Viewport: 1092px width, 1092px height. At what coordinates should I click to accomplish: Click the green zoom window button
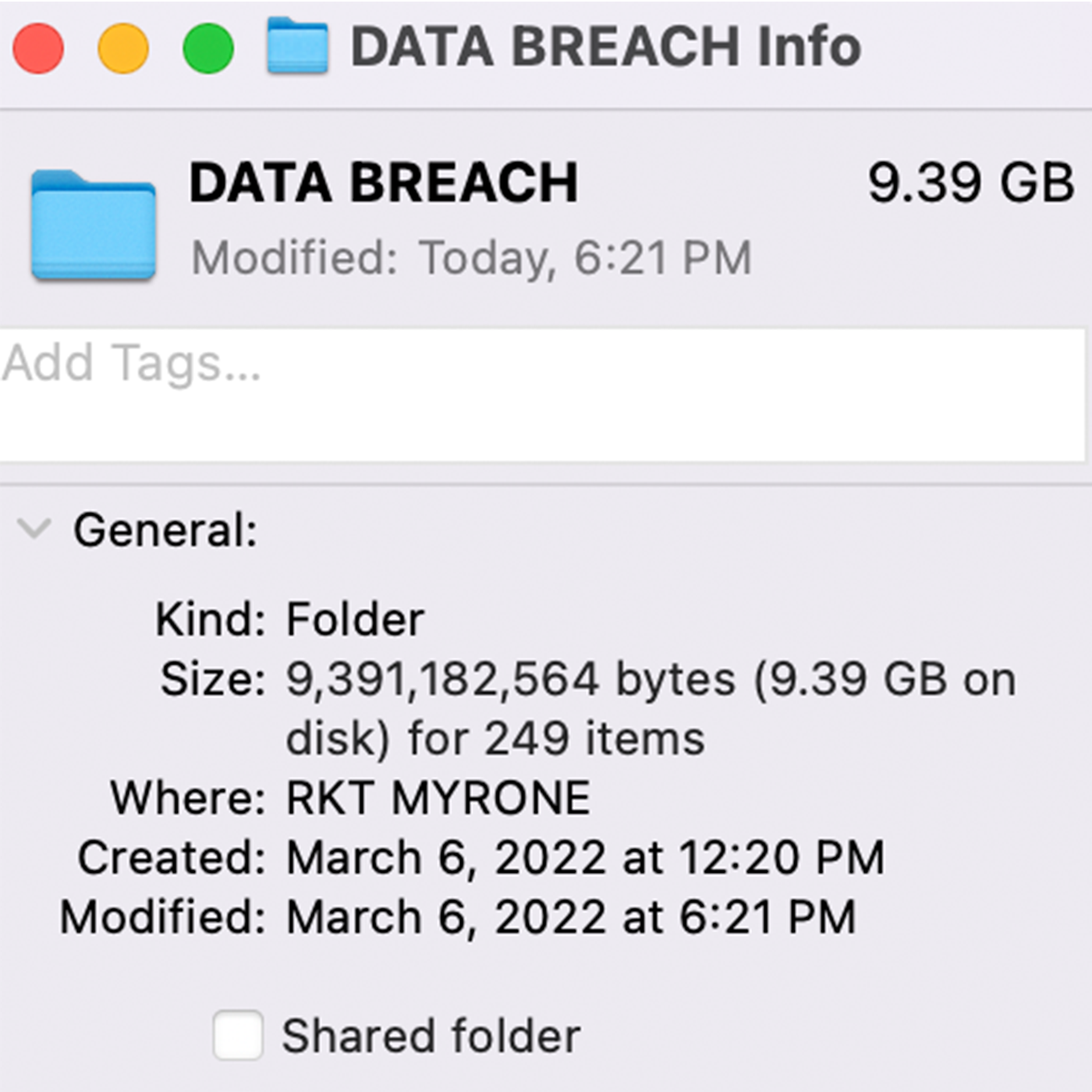point(208,48)
